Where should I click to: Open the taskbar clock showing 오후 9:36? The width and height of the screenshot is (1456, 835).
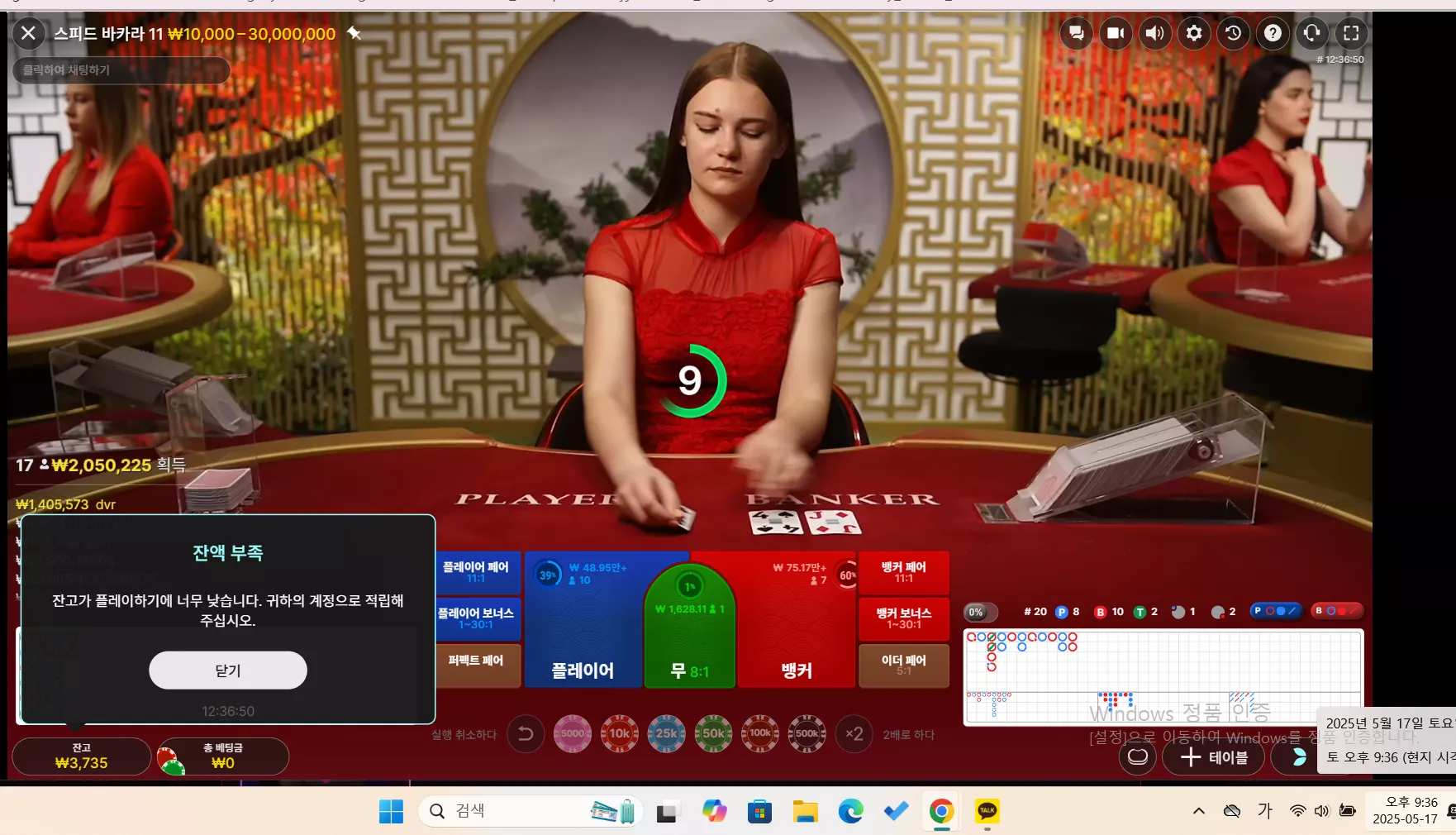tap(1406, 811)
